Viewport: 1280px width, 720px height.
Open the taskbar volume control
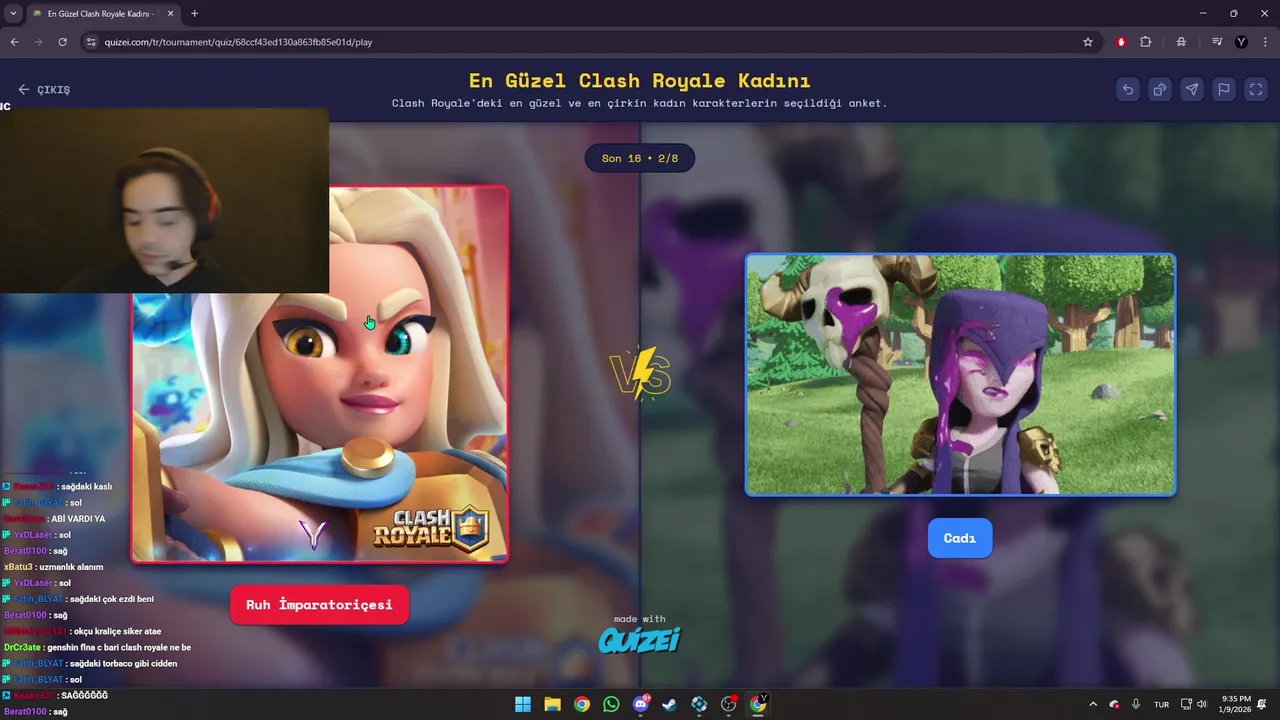coord(1202,704)
